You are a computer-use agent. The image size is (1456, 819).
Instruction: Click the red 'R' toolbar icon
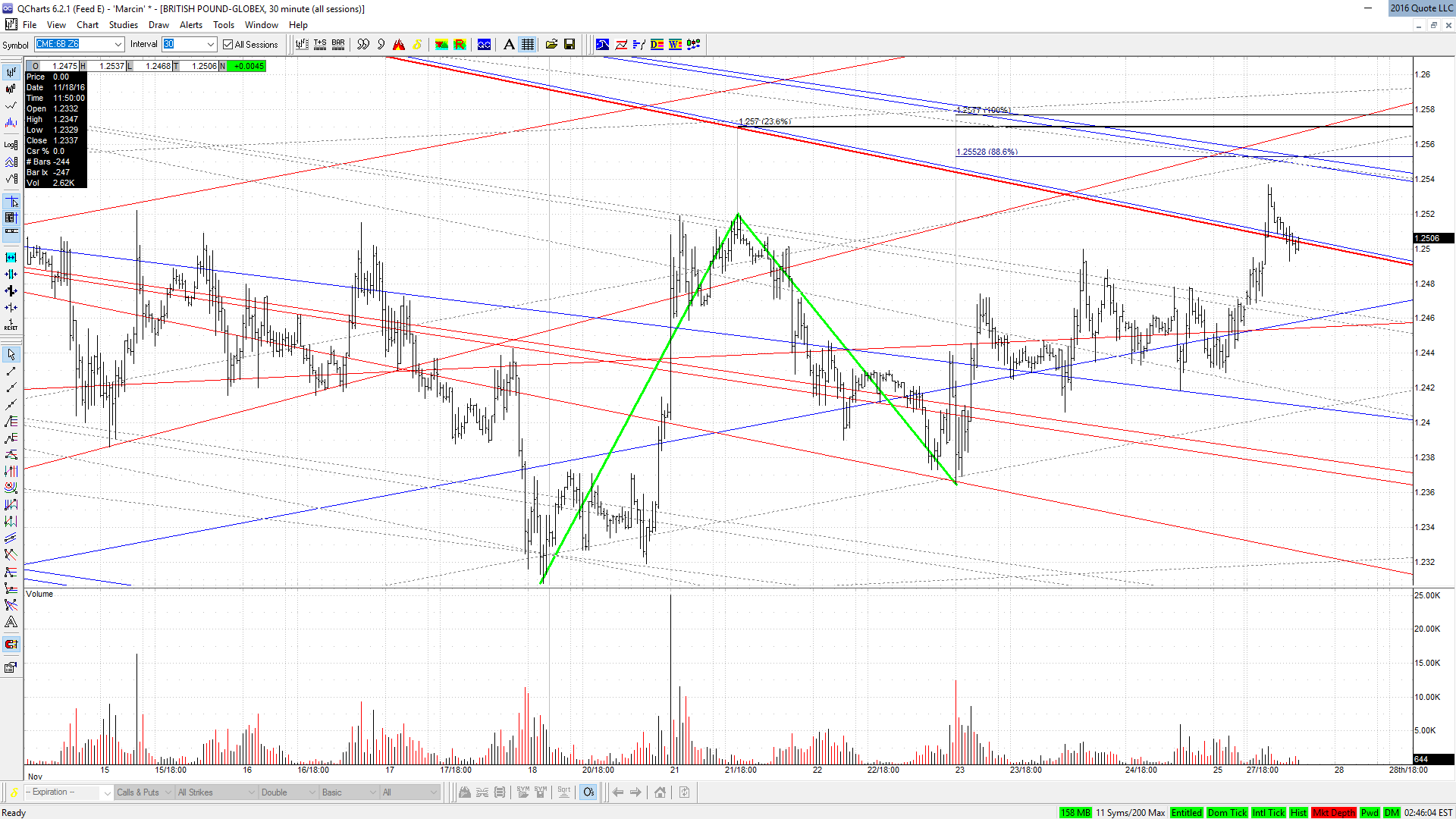click(460, 45)
